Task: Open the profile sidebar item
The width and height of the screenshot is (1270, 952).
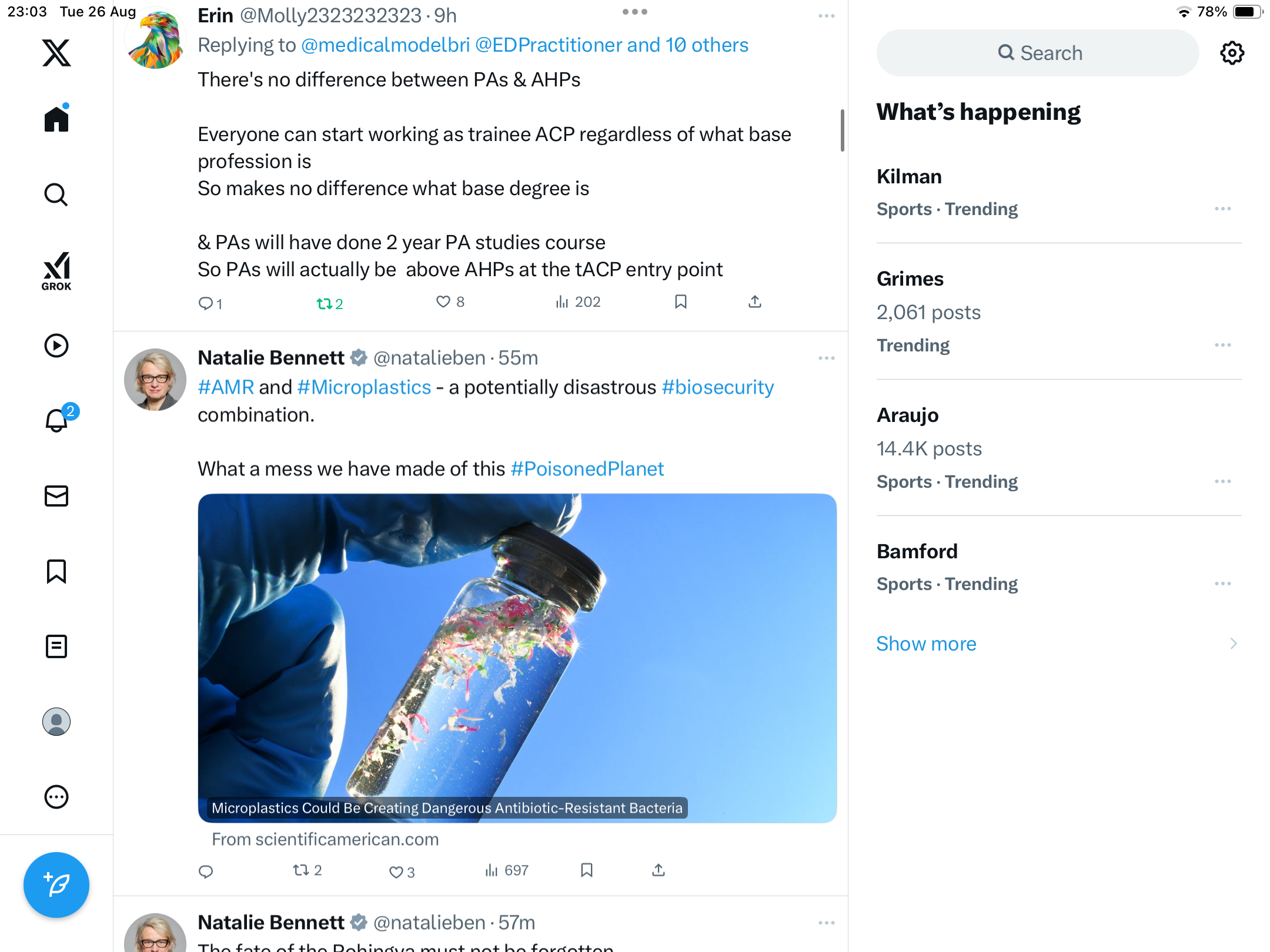Action: click(x=56, y=722)
